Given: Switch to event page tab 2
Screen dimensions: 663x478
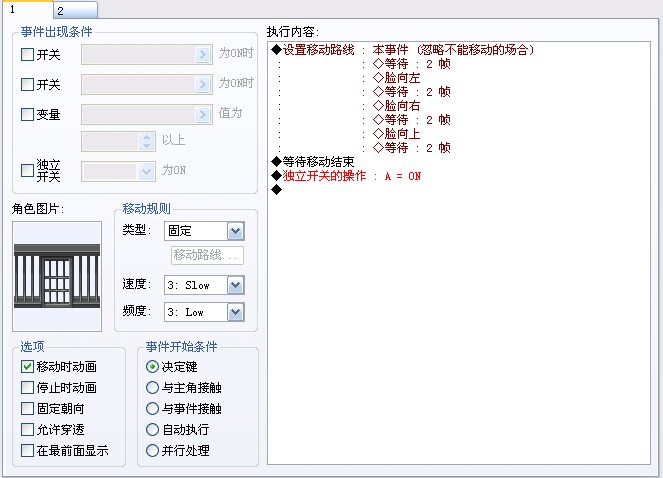Looking at the screenshot, I should 75,10.
